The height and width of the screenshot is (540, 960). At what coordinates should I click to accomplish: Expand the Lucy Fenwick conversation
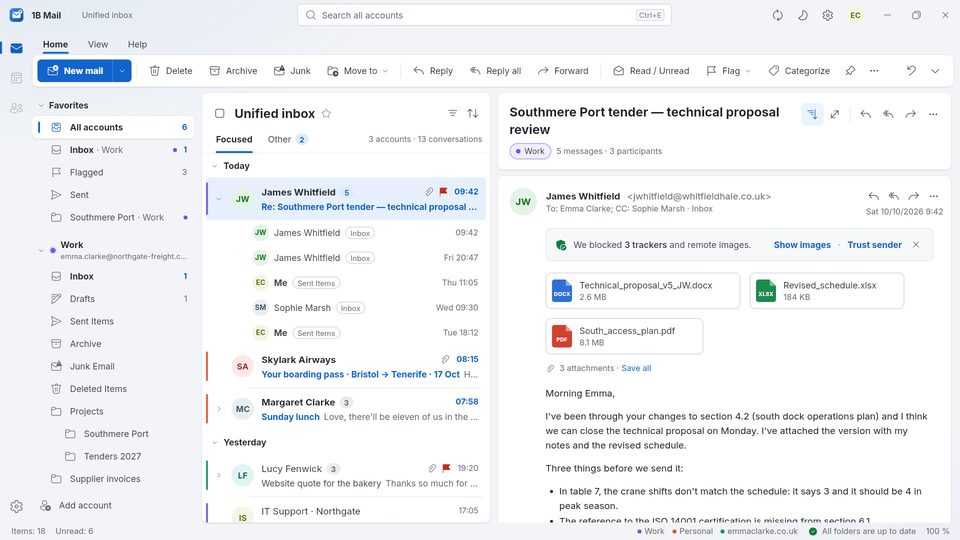[219, 474]
